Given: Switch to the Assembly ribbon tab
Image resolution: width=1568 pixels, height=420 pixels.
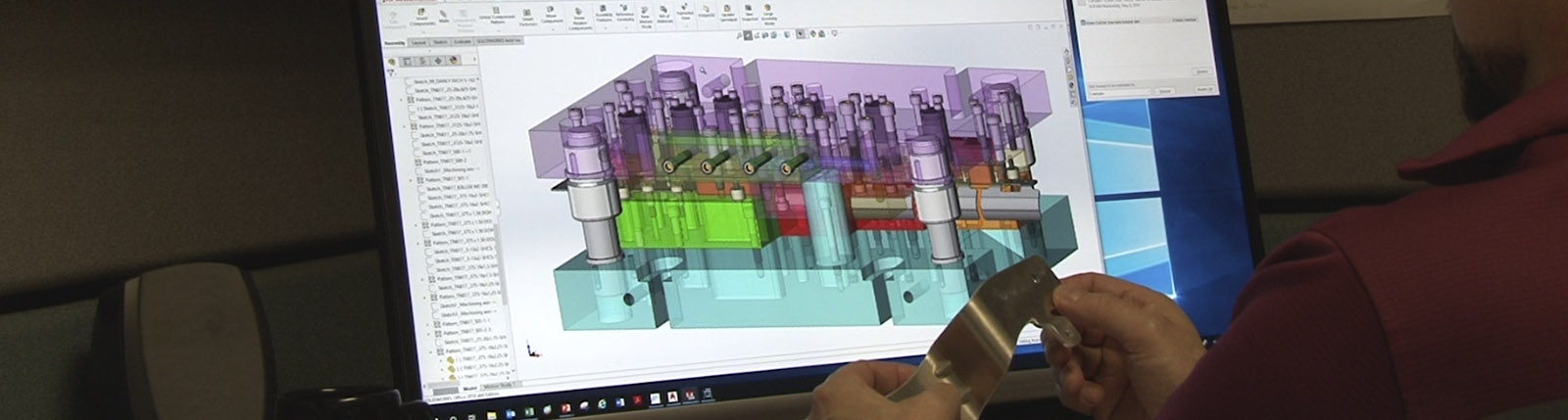Looking at the screenshot, I should (x=396, y=44).
